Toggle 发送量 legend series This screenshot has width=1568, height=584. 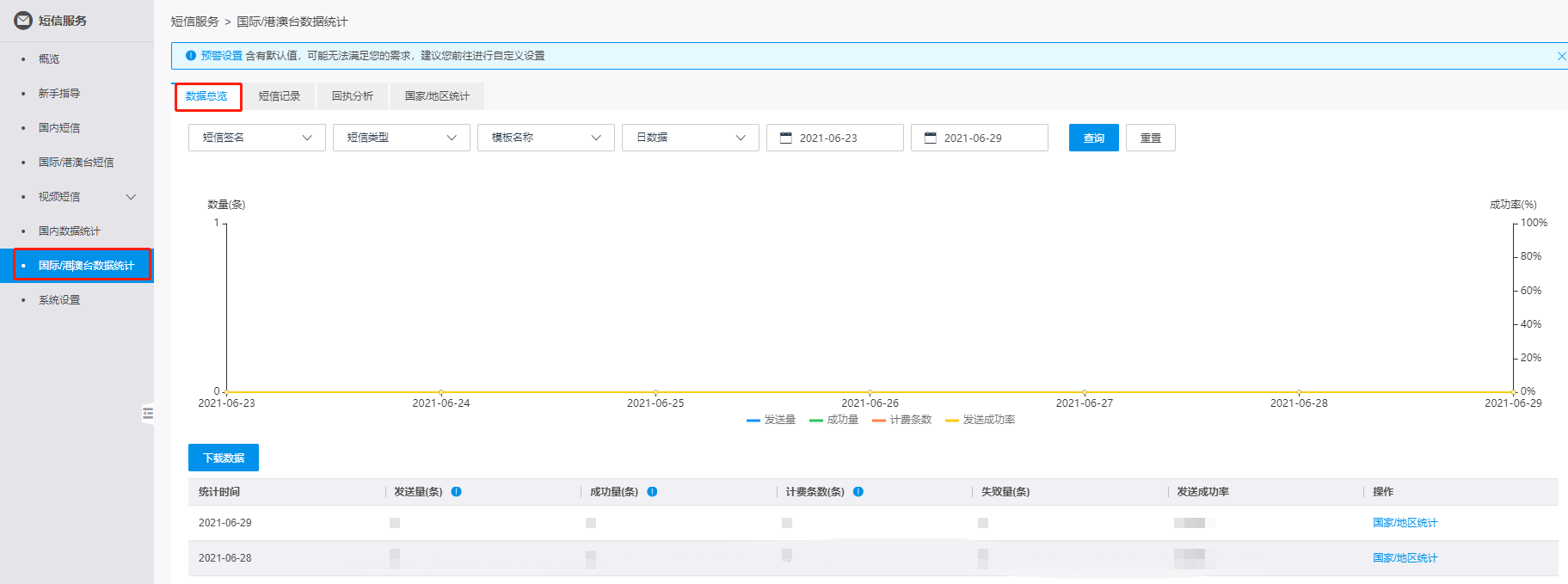(772, 420)
